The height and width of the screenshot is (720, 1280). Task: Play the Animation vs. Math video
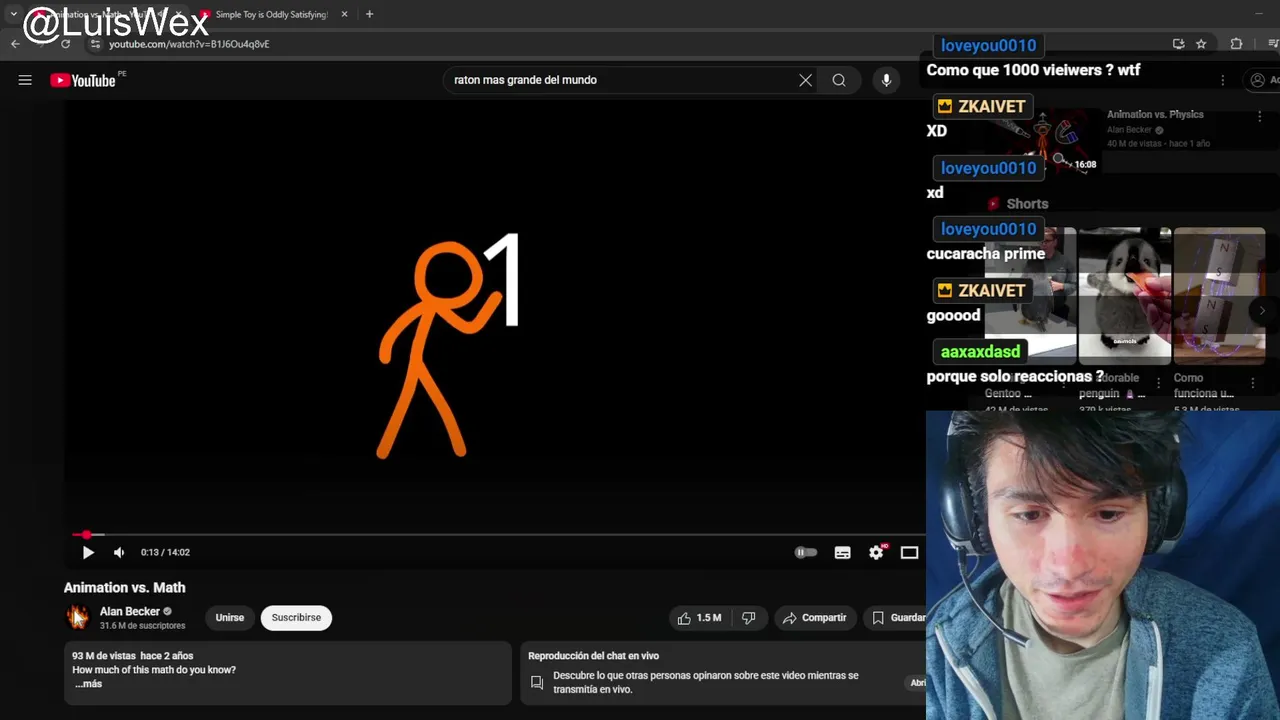[88, 552]
